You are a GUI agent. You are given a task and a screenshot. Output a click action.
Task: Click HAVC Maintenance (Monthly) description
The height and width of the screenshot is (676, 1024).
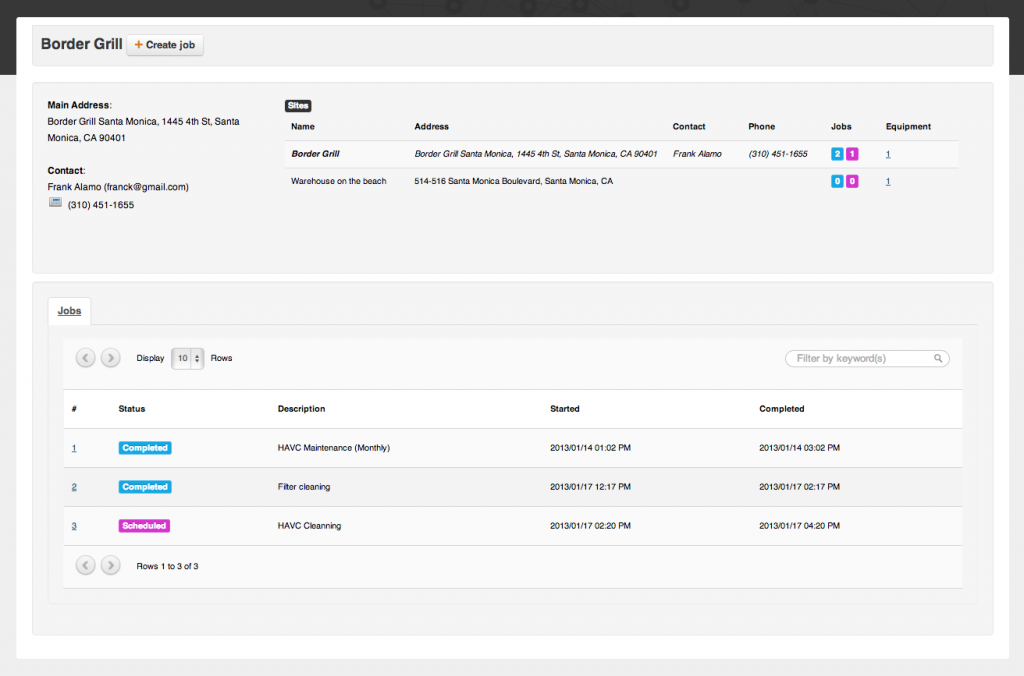(334, 448)
